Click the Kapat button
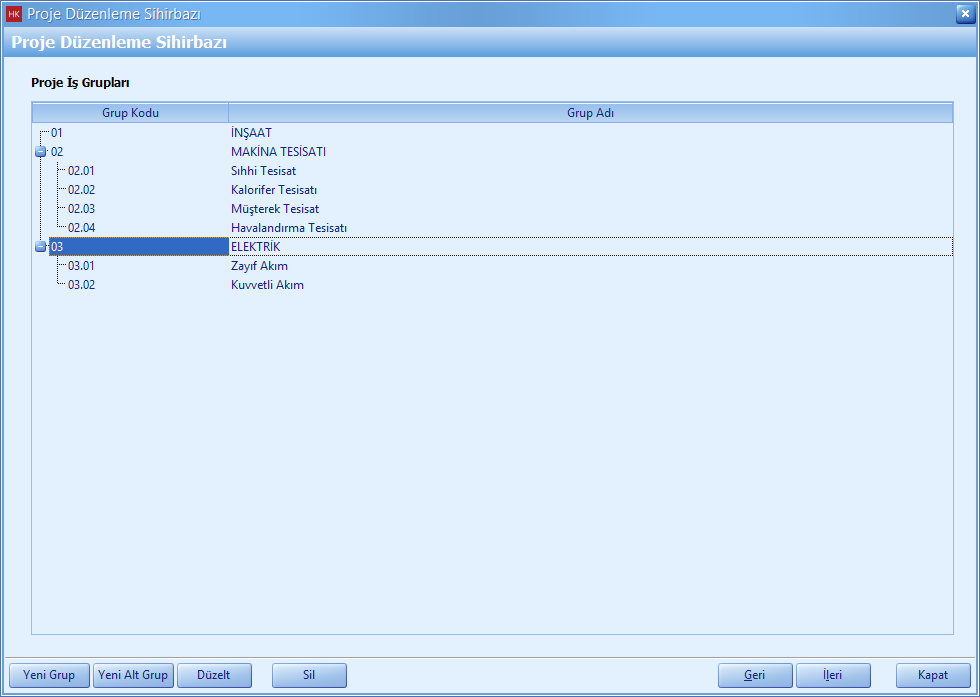 coord(933,676)
